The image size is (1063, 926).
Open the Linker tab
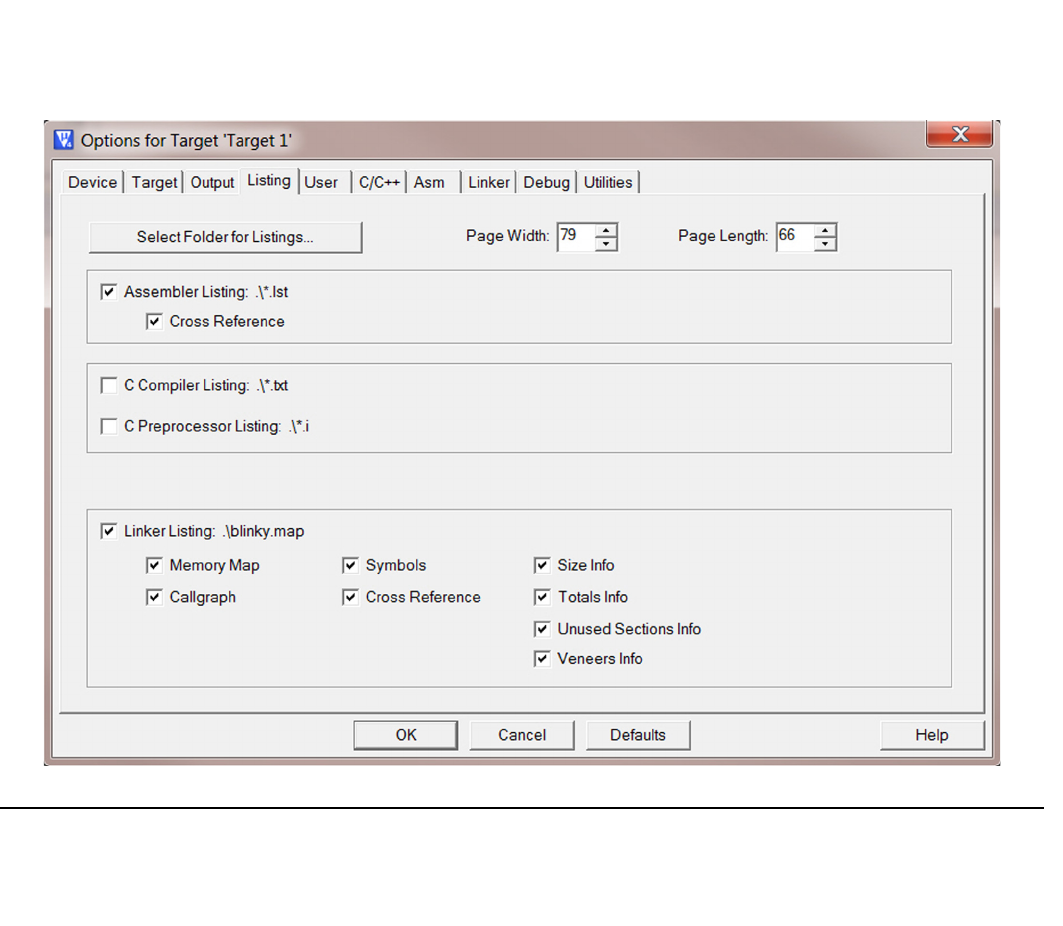coord(489,182)
